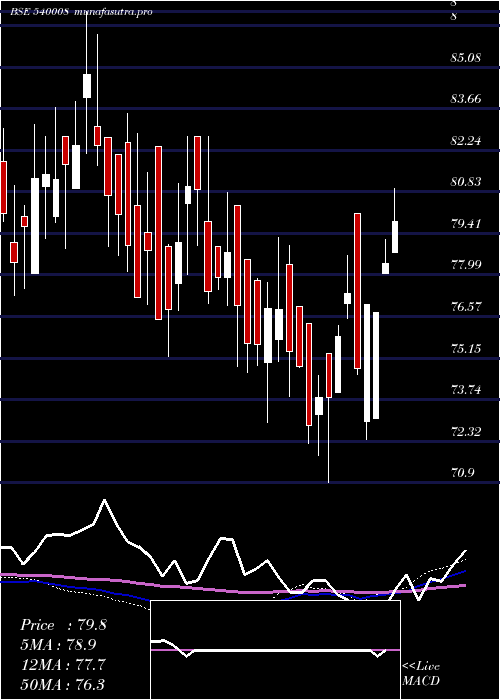
Task: Click the munafasutra.pro site label
Action: tap(113, 12)
